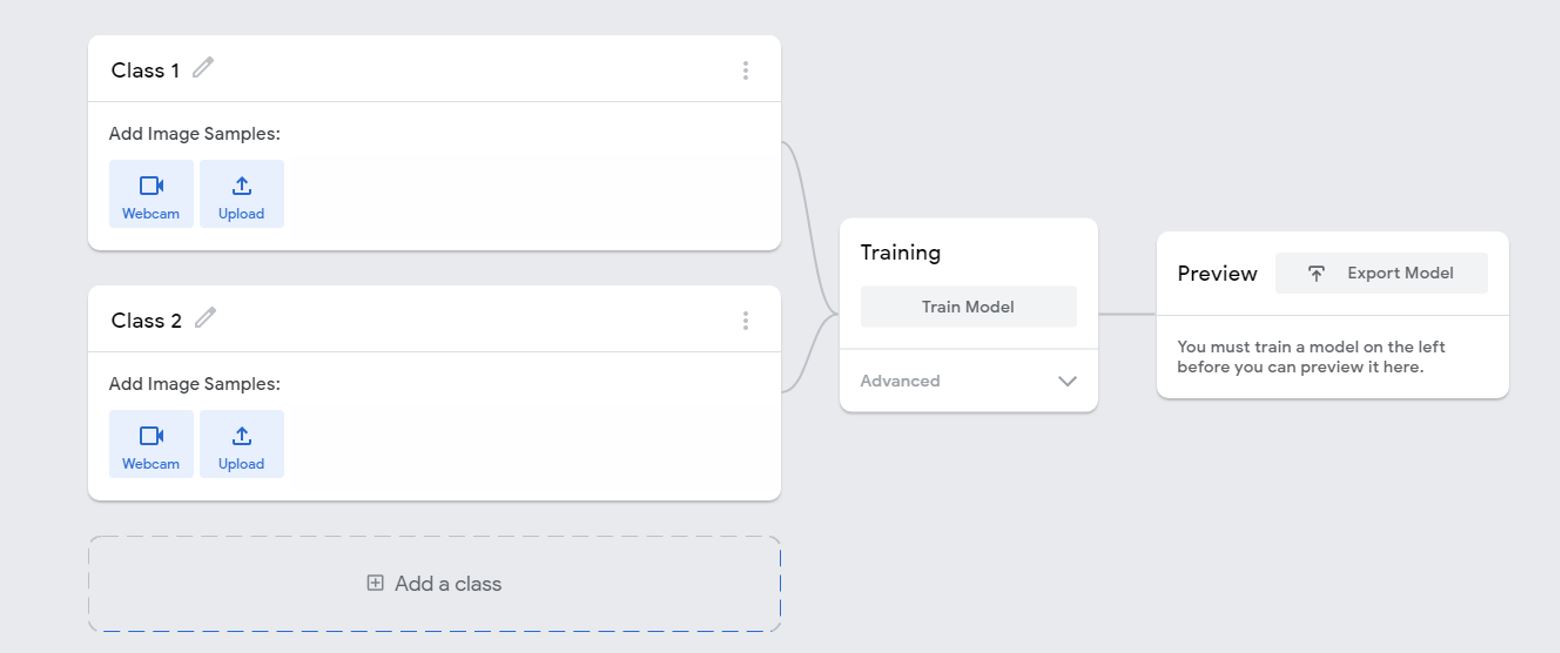Open the Advanced training settings label
This screenshot has width=1560, height=653.
click(x=900, y=381)
